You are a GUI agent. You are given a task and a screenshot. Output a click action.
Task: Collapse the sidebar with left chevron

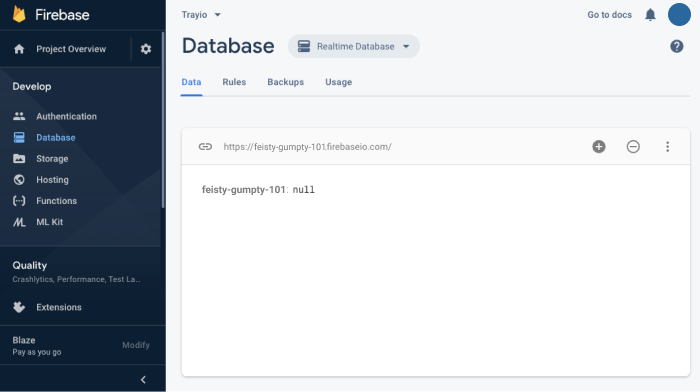(143, 379)
